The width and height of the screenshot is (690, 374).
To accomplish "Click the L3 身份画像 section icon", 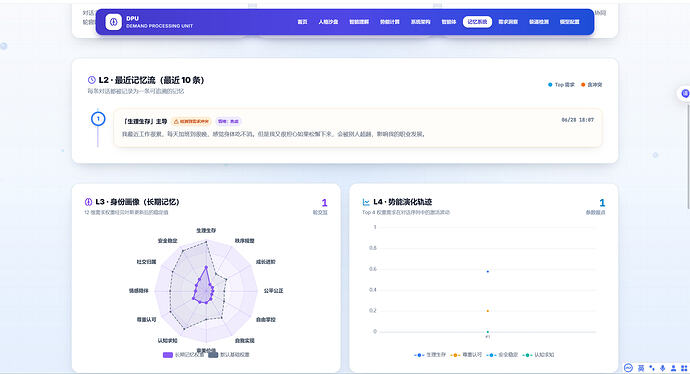I will (x=88, y=202).
